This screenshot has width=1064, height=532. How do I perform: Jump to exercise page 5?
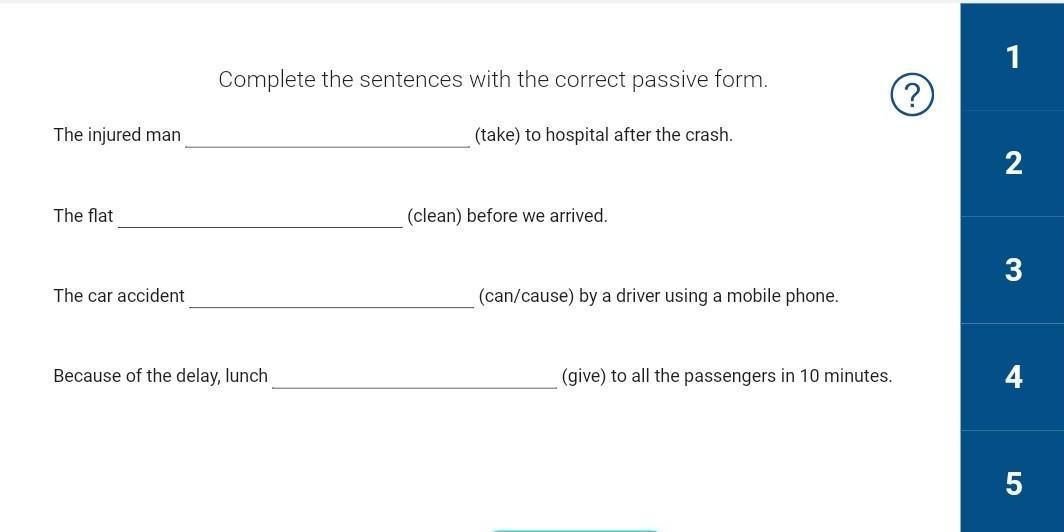pyautogui.click(x=1012, y=481)
